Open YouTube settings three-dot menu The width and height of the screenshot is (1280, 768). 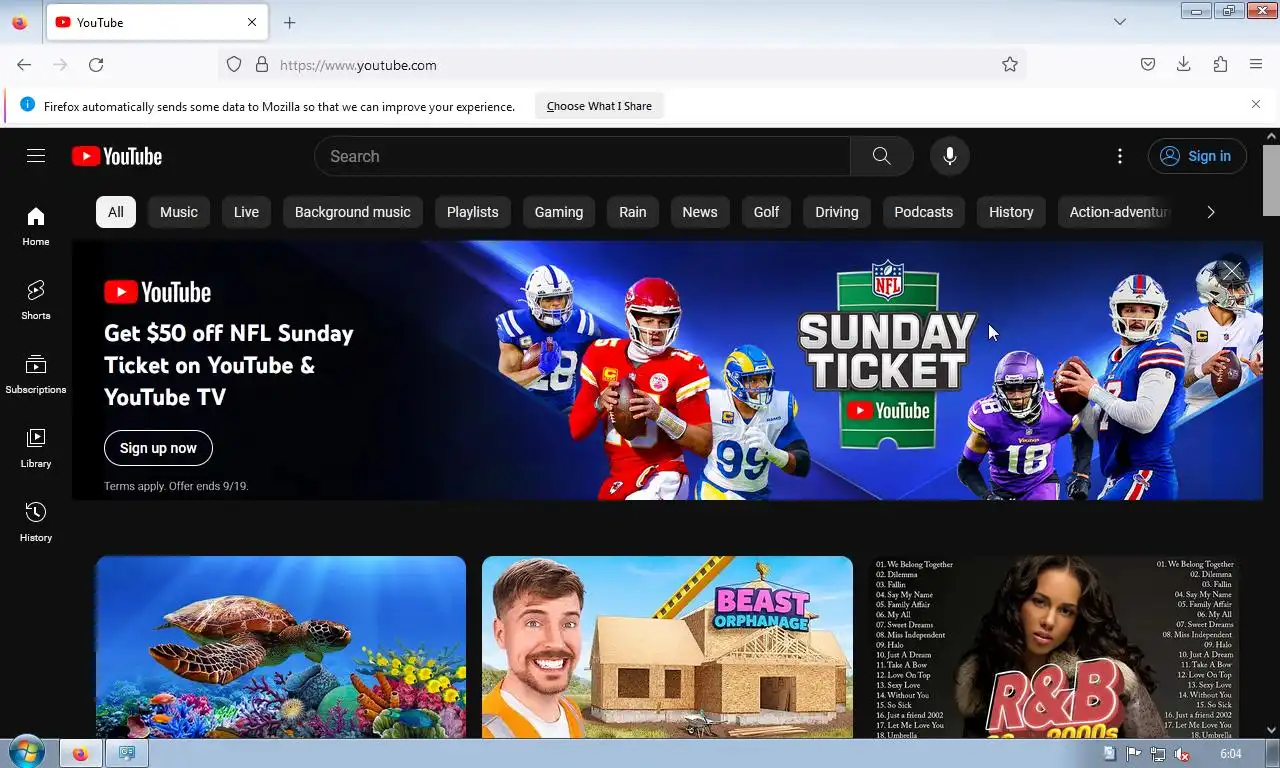click(x=1120, y=156)
